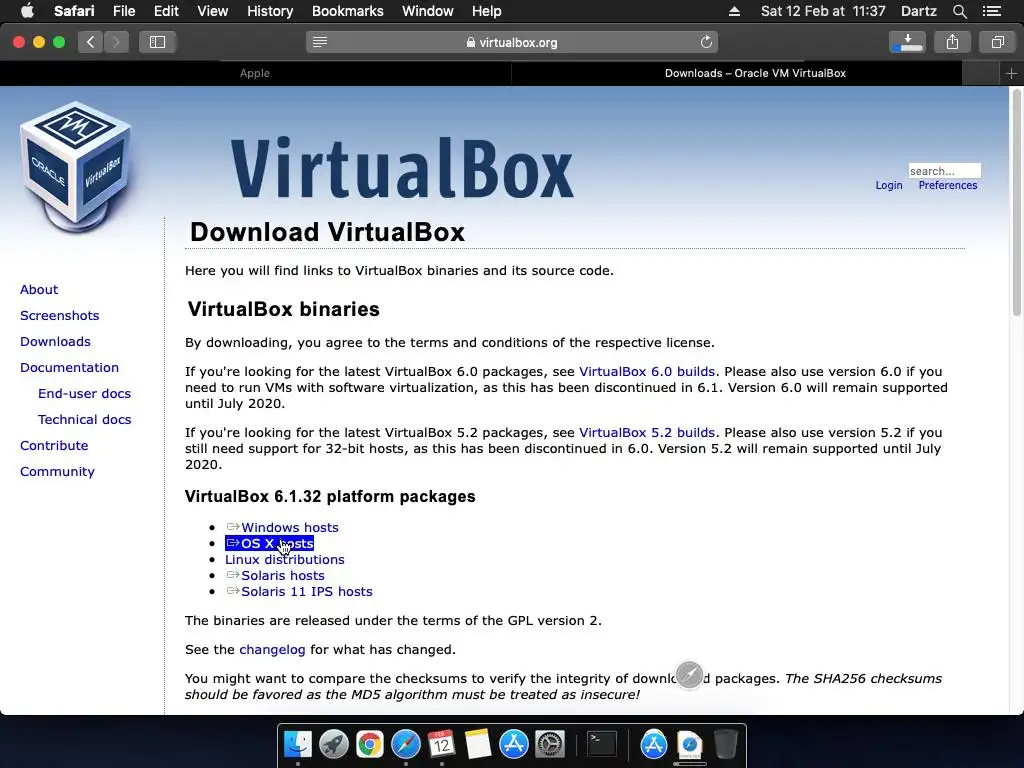Viewport: 1024px width, 768px height.
Task: Open Notes from the Dock
Action: (x=477, y=744)
